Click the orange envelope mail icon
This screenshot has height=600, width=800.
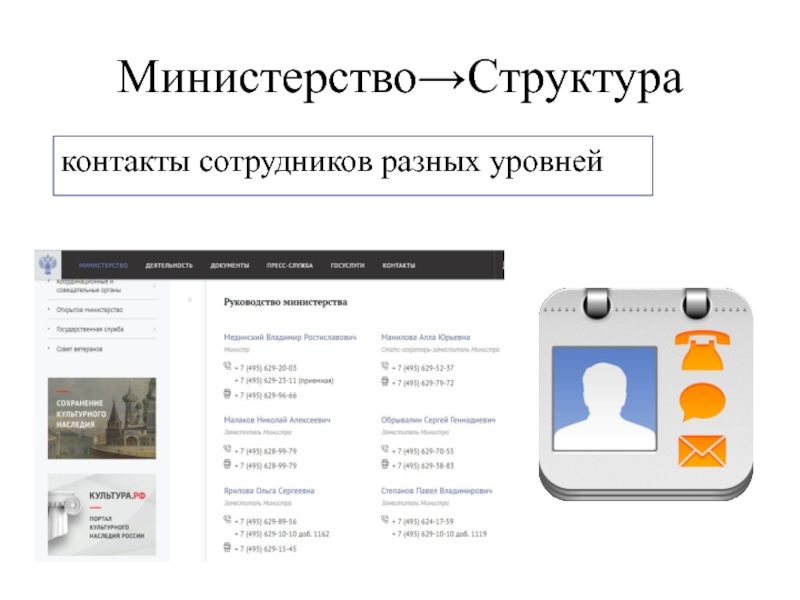click(702, 451)
